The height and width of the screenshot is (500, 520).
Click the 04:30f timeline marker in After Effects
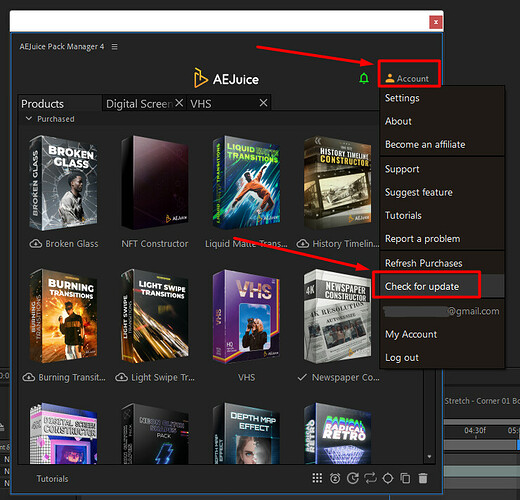point(475,430)
